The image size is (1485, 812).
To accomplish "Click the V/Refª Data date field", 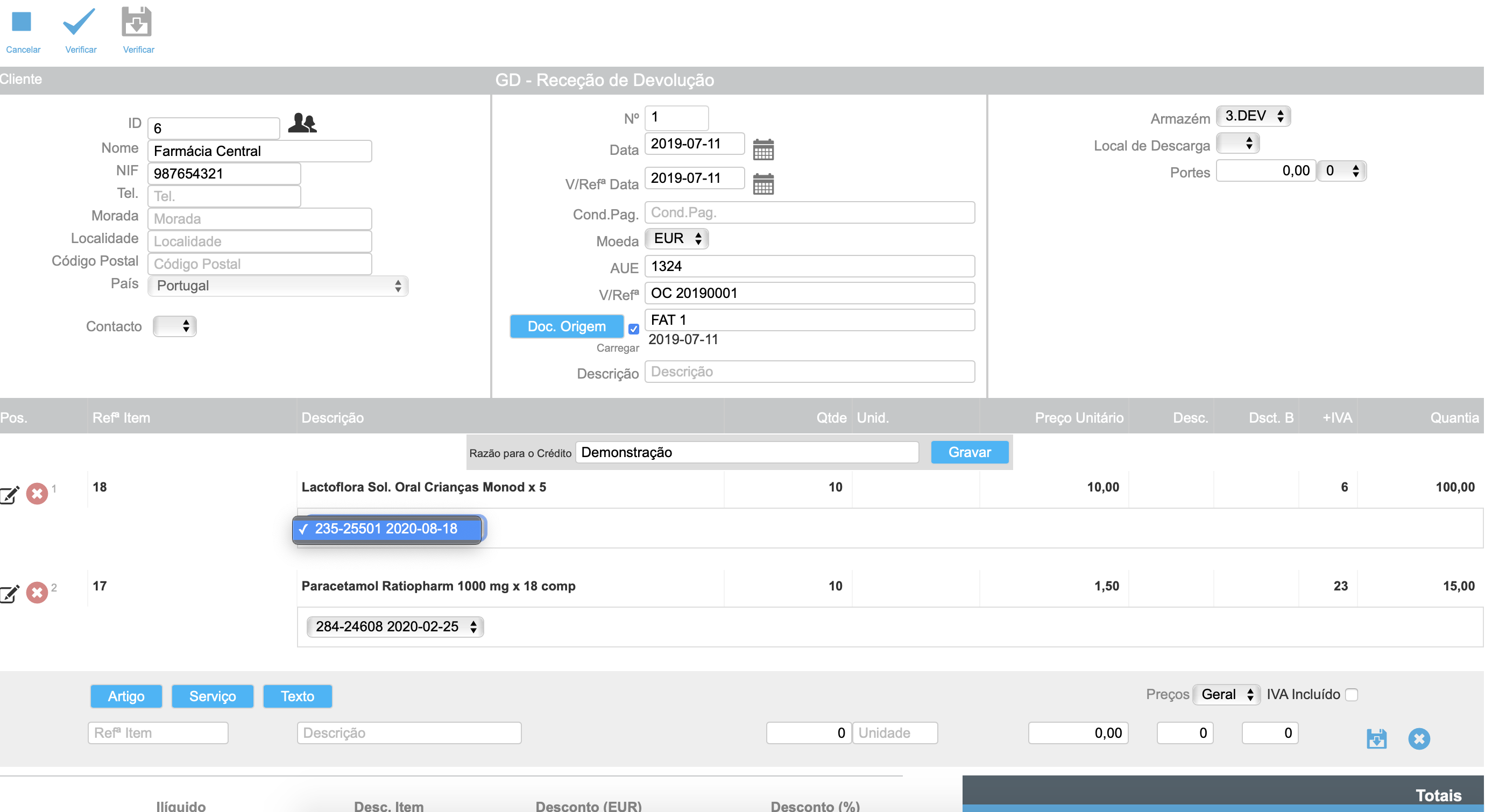I will (695, 178).
